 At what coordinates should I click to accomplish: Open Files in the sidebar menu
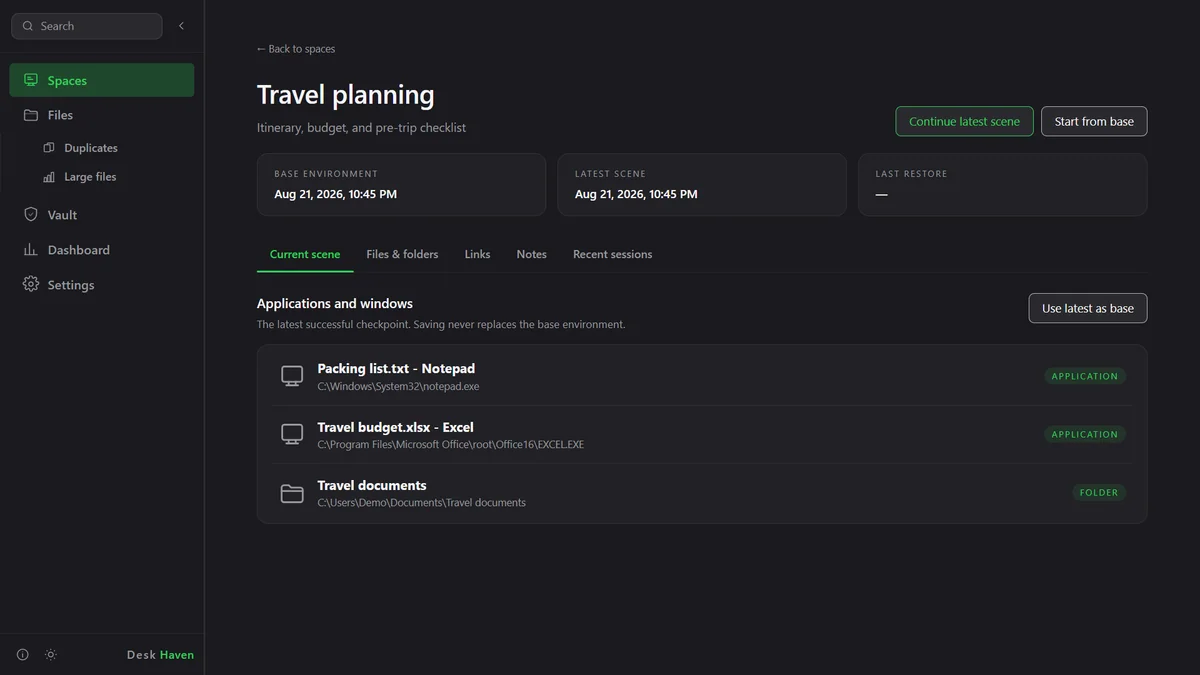coord(102,115)
